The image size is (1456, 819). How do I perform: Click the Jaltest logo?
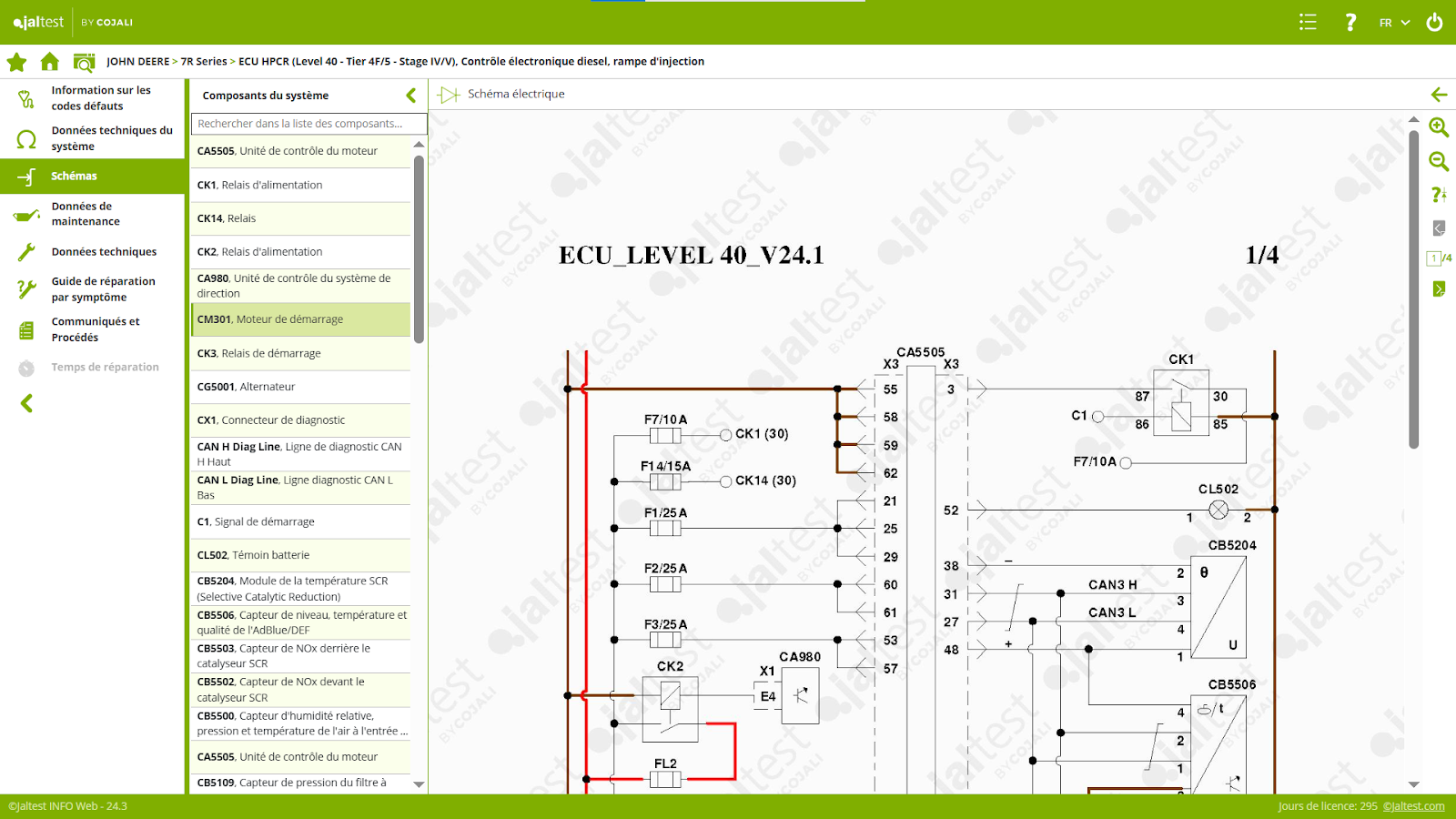coord(38,22)
